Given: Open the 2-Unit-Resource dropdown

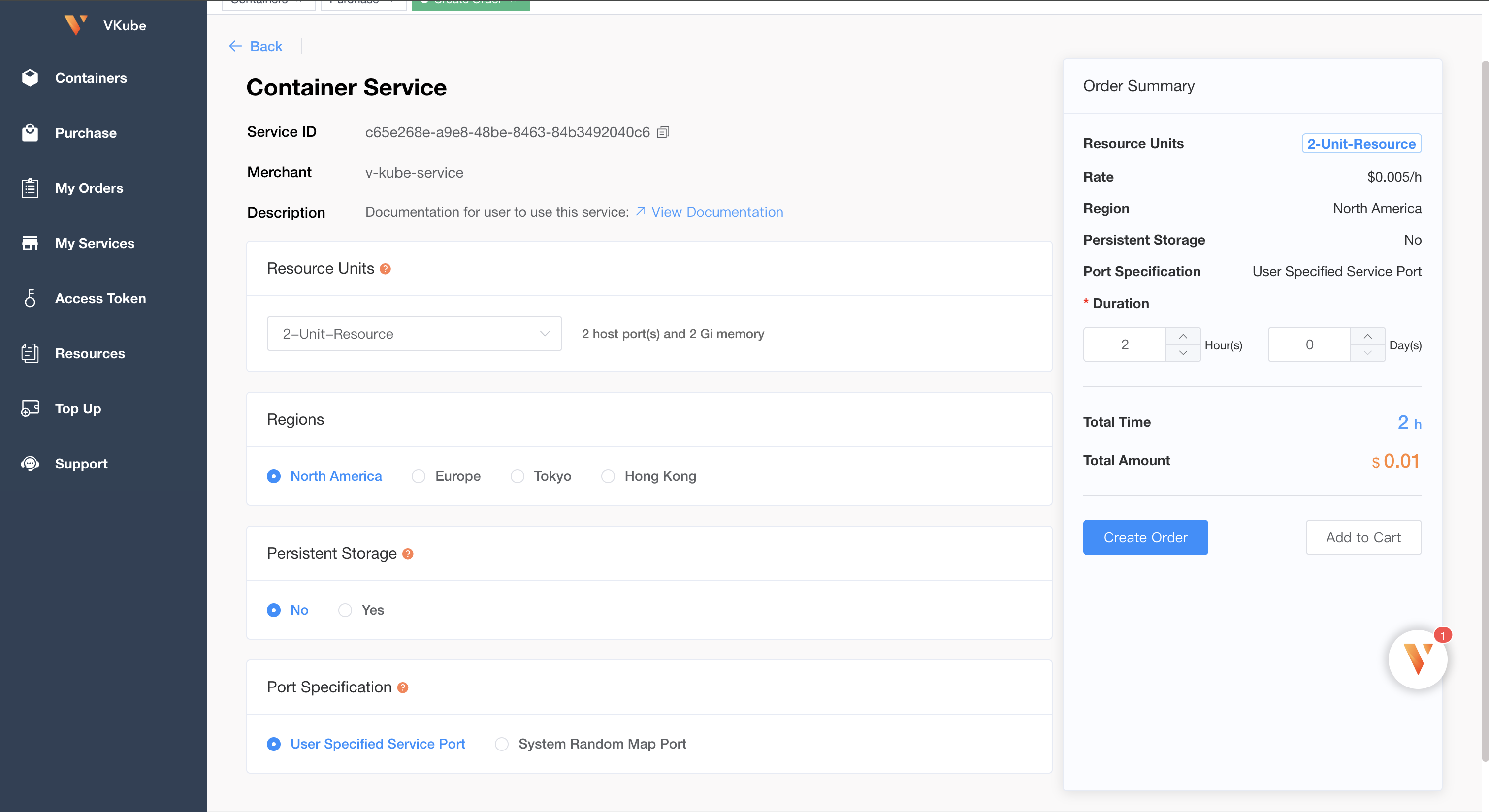Looking at the screenshot, I should tap(414, 333).
